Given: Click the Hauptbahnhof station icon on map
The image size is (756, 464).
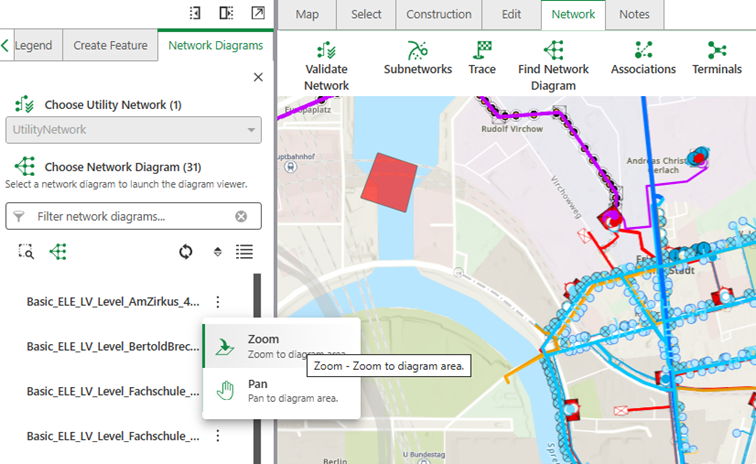Looking at the screenshot, I should click(290, 167).
